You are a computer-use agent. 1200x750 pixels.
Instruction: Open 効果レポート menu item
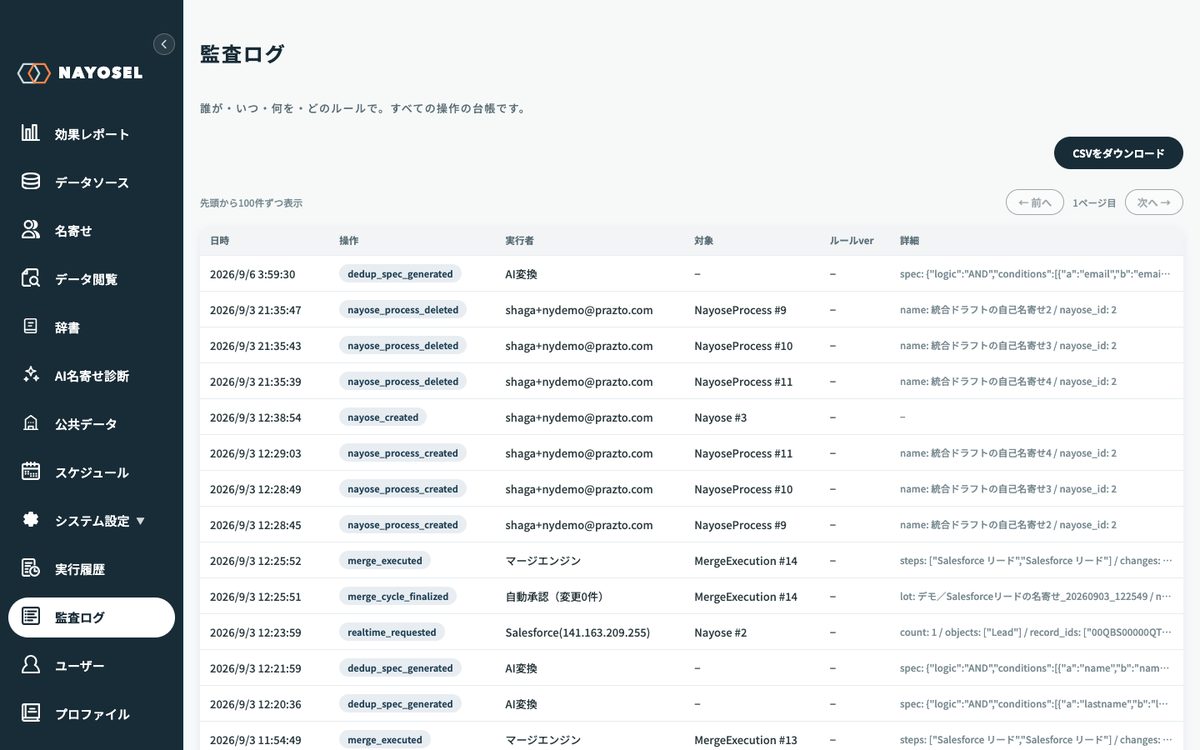pos(91,134)
